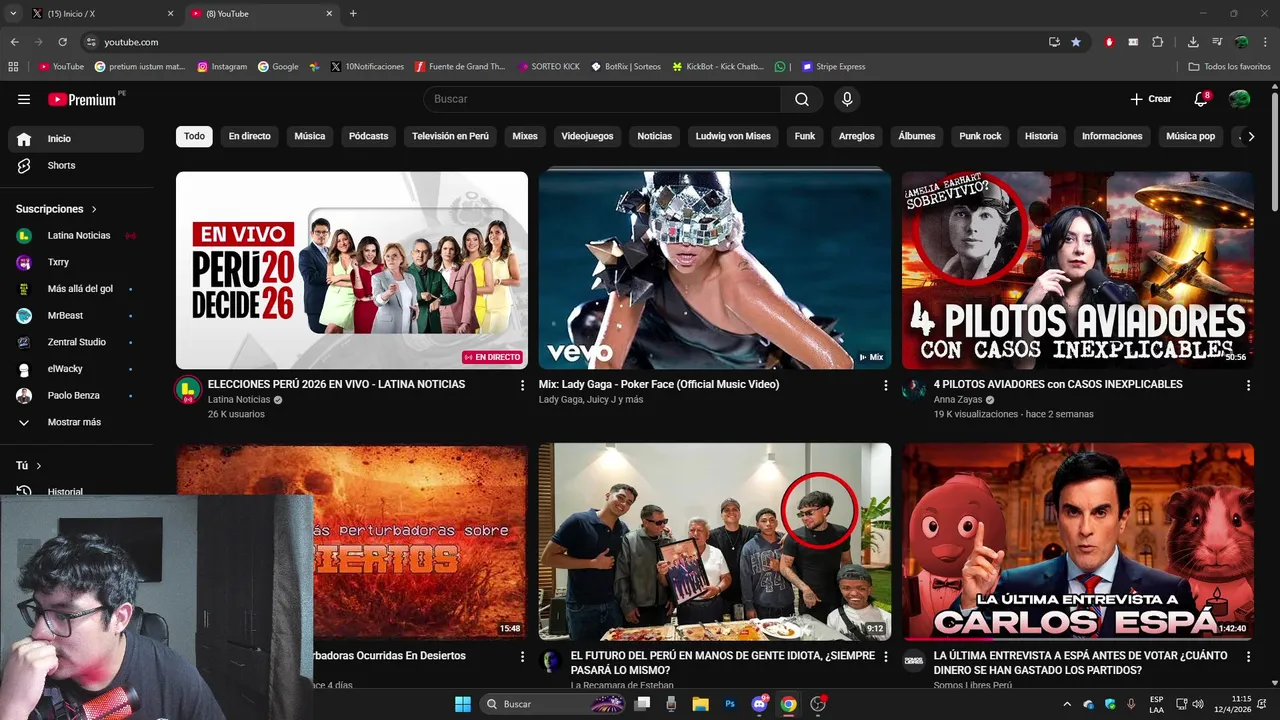Open options menu for Elecciones Perú video
Screen dimensions: 1280x720
522,385
